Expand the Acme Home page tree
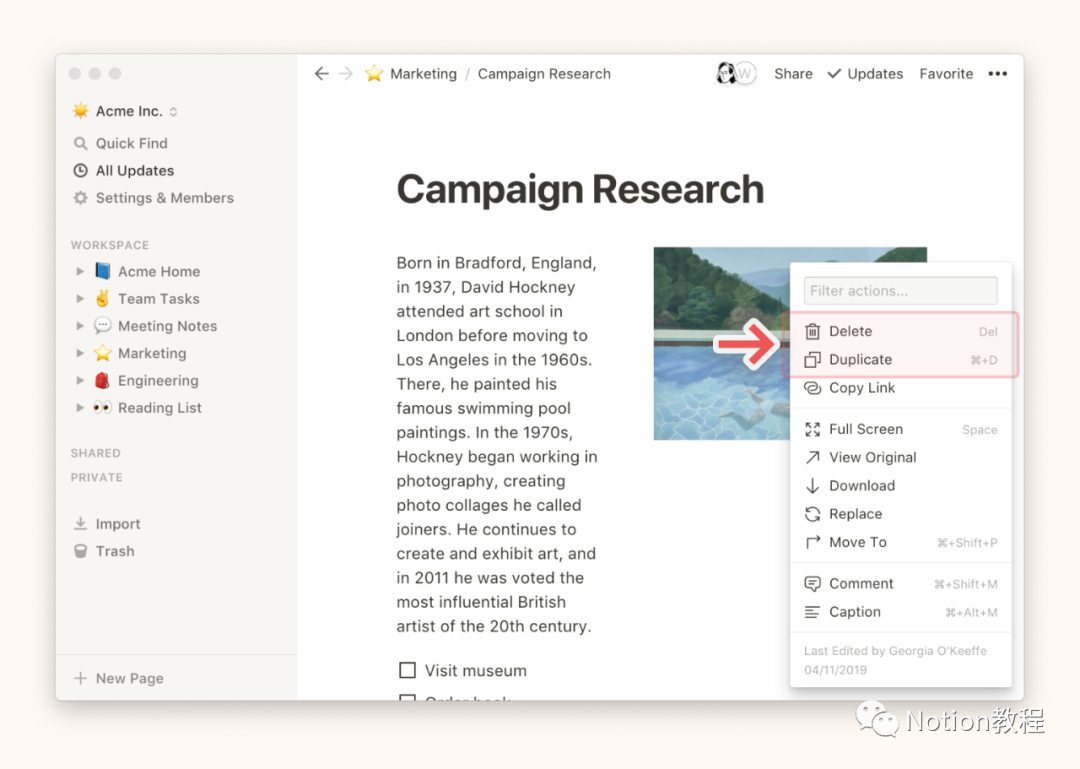The height and width of the screenshot is (769, 1080). (x=80, y=272)
